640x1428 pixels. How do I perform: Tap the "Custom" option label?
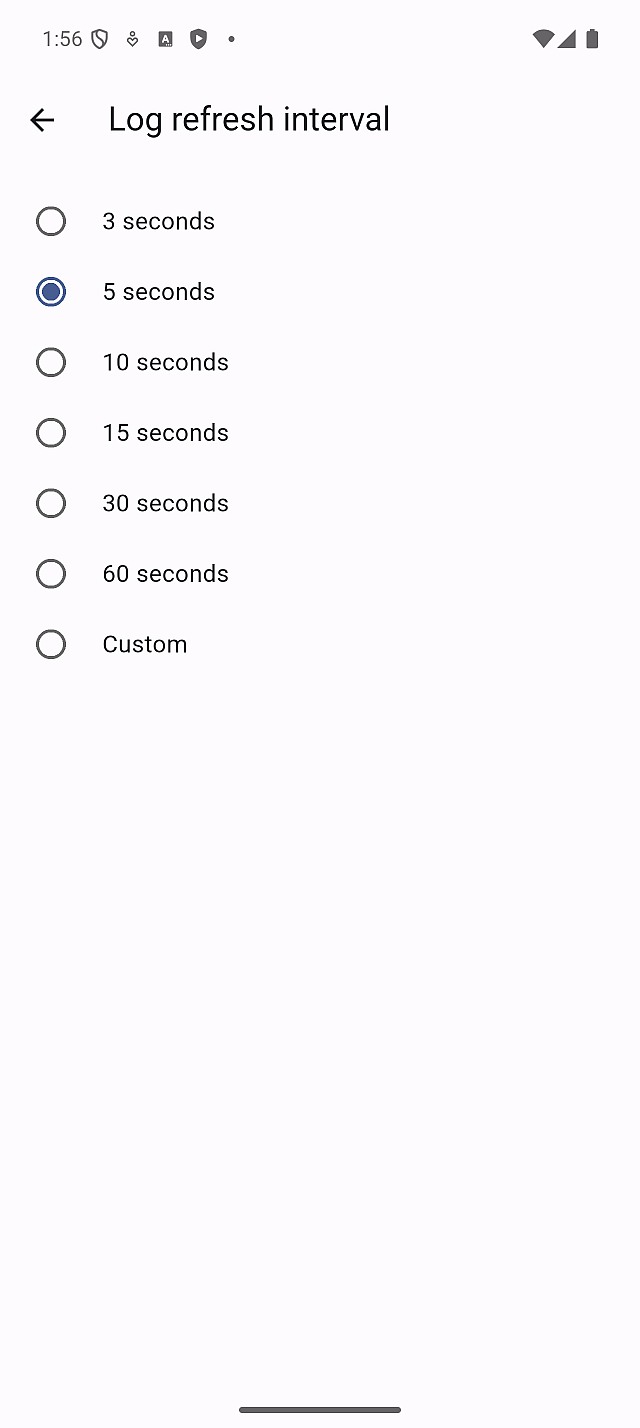[x=145, y=644]
